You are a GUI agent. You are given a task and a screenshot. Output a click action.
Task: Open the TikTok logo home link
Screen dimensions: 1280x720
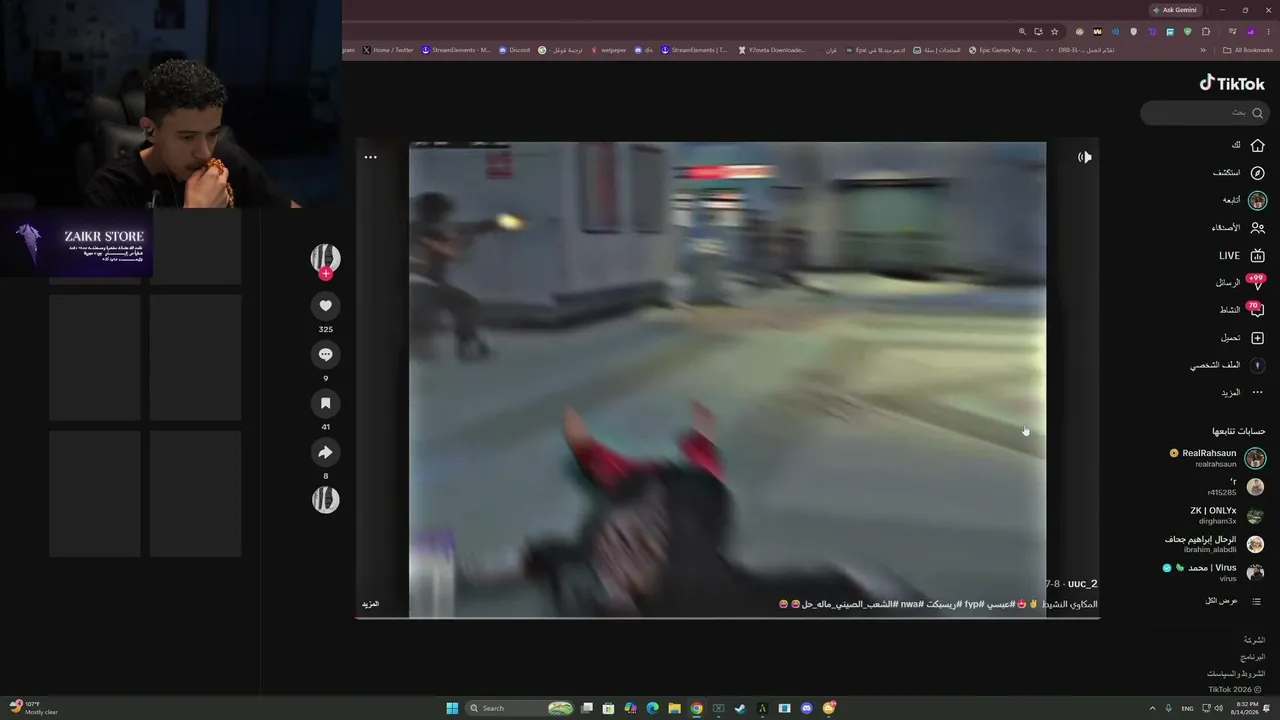1232,84
